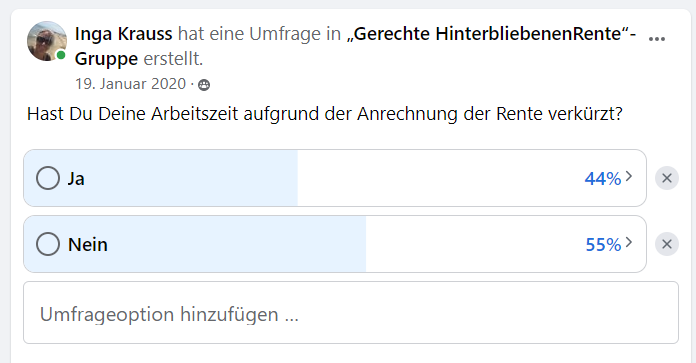Click the green online status dot
This screenshot has width=696, height=363.
pos(61,55)
